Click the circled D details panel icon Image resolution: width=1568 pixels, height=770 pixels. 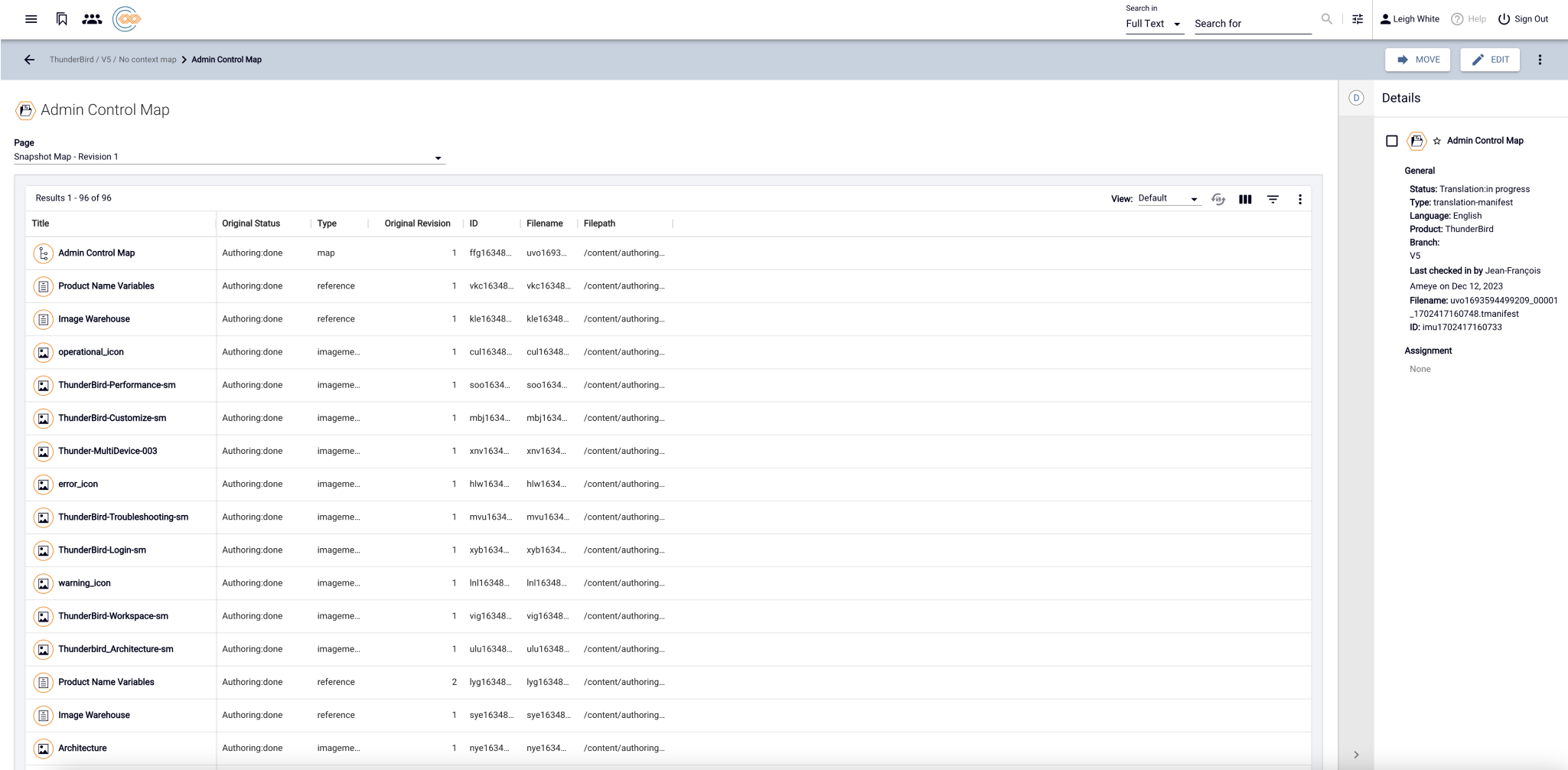(1356, 98)
